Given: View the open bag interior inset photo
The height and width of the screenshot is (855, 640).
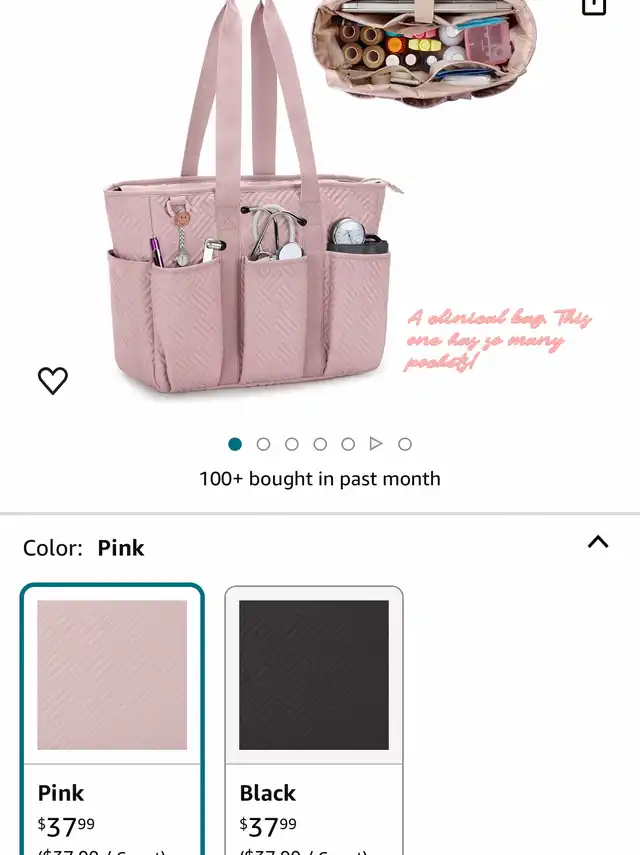Looking at the screenshot, I should 424,50.
